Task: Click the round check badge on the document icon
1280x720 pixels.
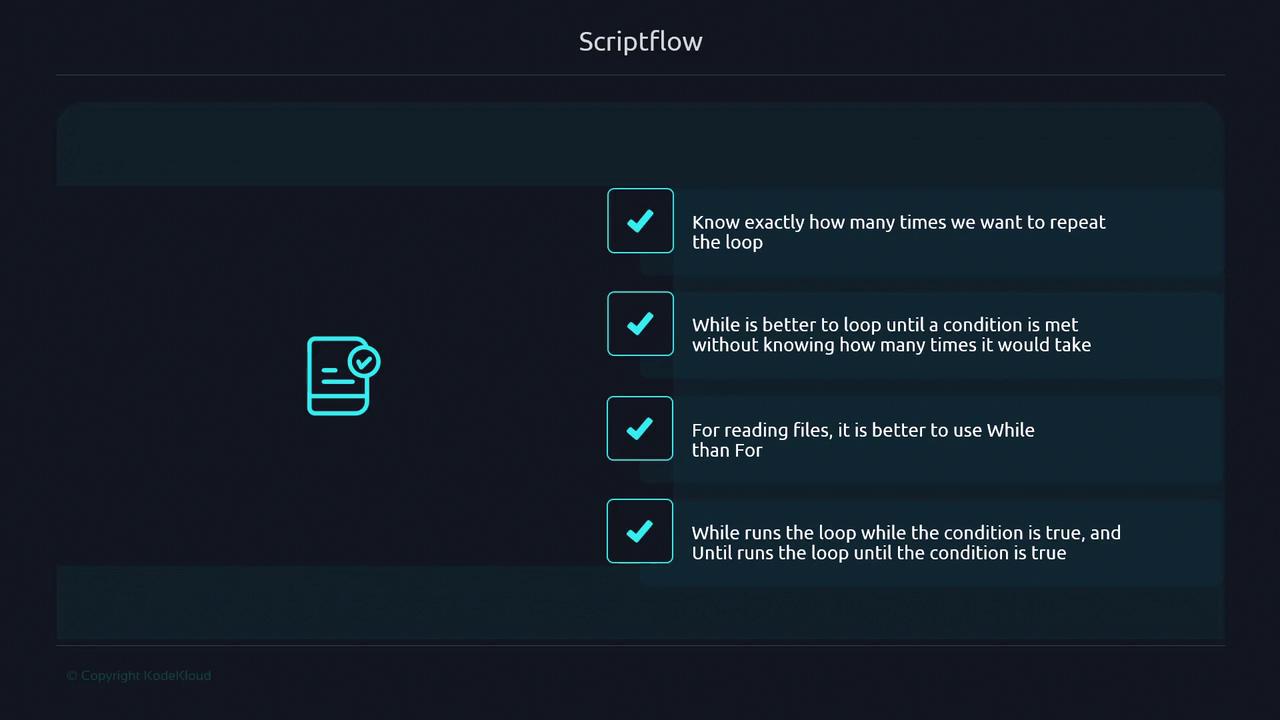Action: [x=364, y=360]
